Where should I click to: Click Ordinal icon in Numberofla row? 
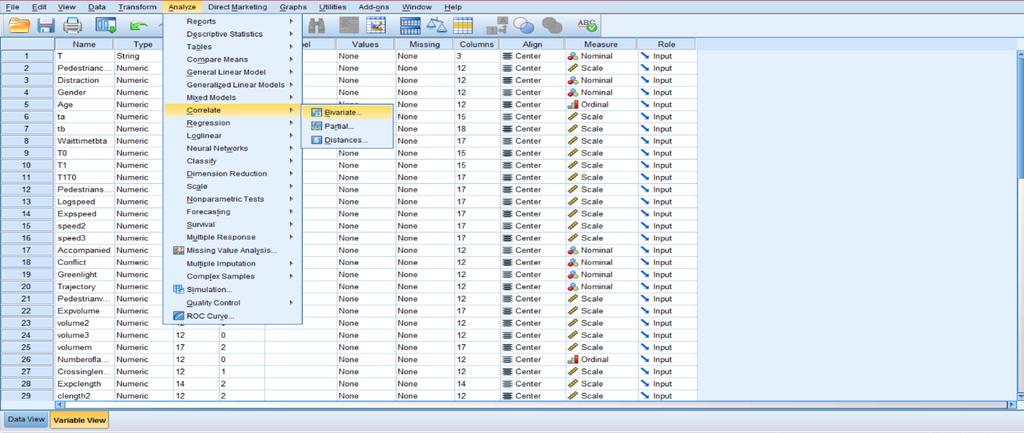coord(573,359)
